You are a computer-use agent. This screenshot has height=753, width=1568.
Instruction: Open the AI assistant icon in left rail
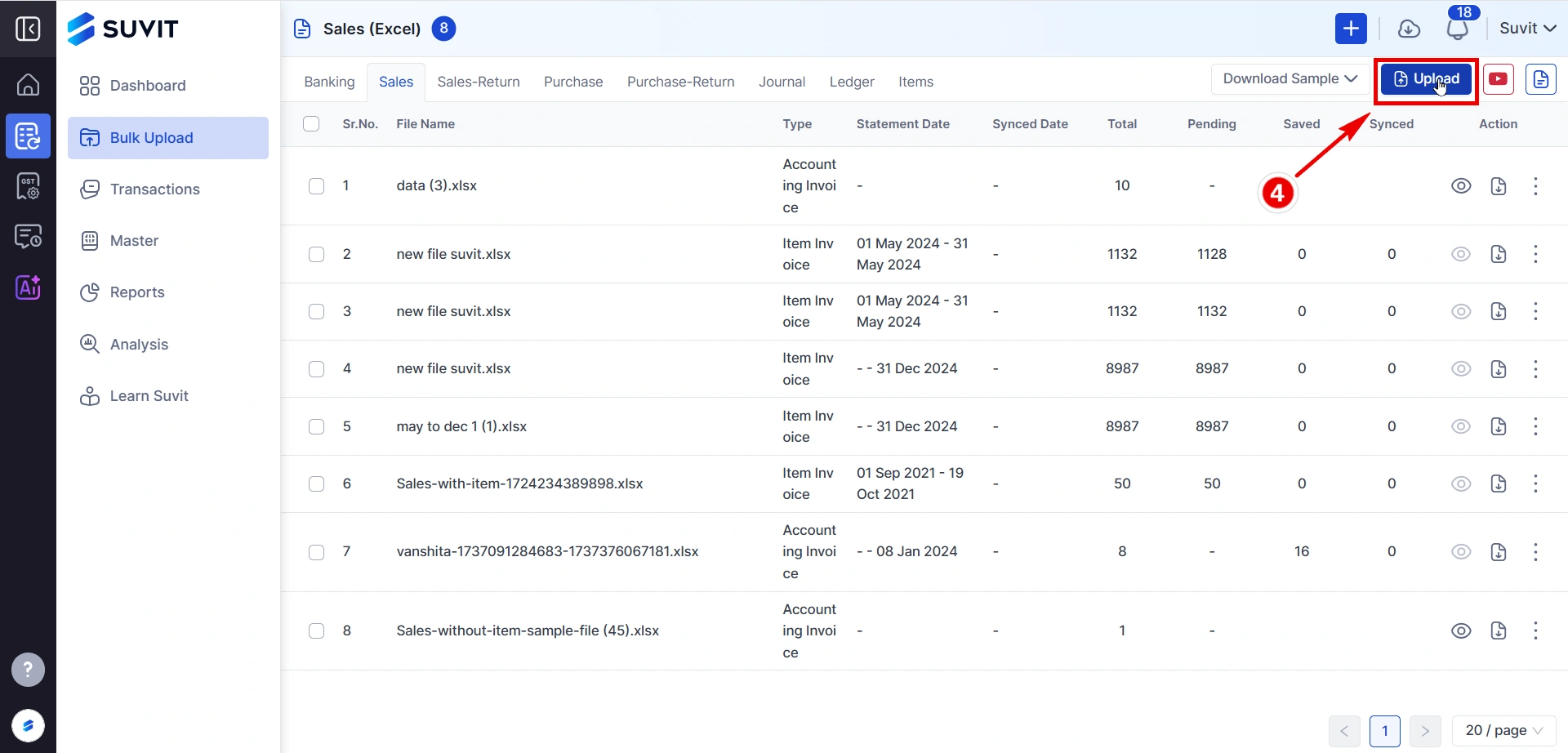click(x=28, y=287)
